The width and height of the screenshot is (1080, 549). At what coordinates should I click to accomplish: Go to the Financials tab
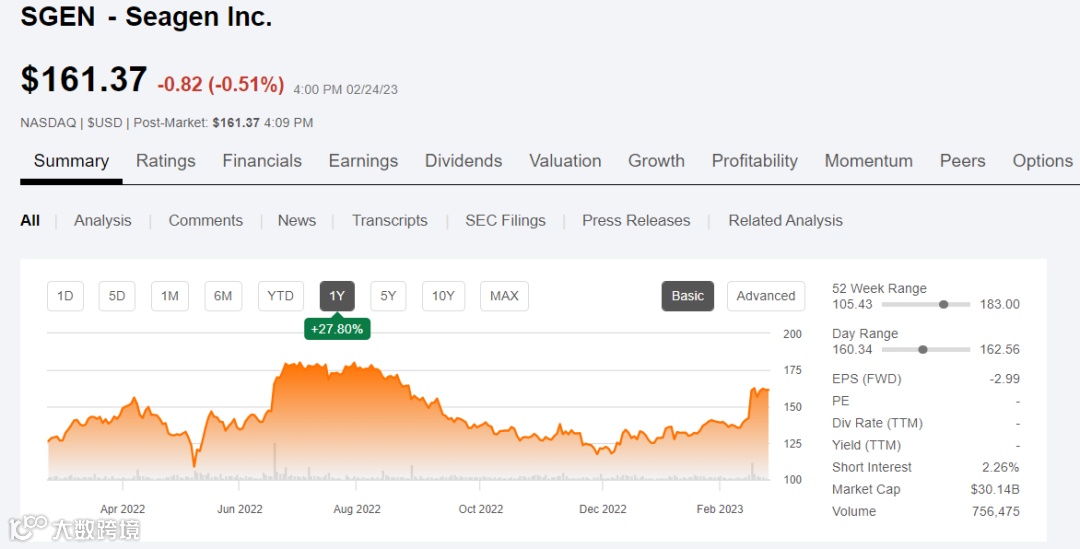click(262, 161)
